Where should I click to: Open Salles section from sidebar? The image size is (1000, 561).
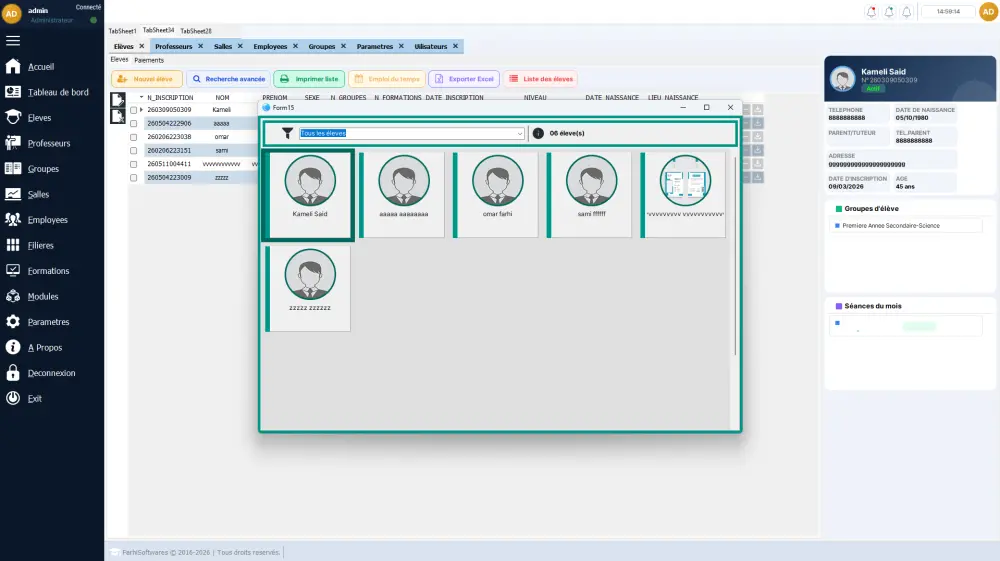pyautogui.click(x=38, y=194)
